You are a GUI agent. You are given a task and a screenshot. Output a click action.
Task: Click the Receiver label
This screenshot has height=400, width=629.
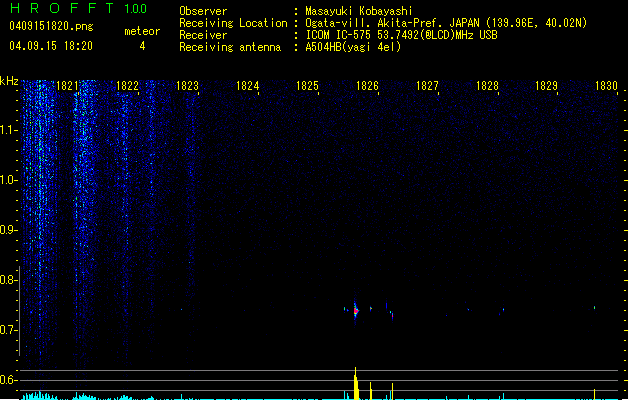(x=203, y=35)
